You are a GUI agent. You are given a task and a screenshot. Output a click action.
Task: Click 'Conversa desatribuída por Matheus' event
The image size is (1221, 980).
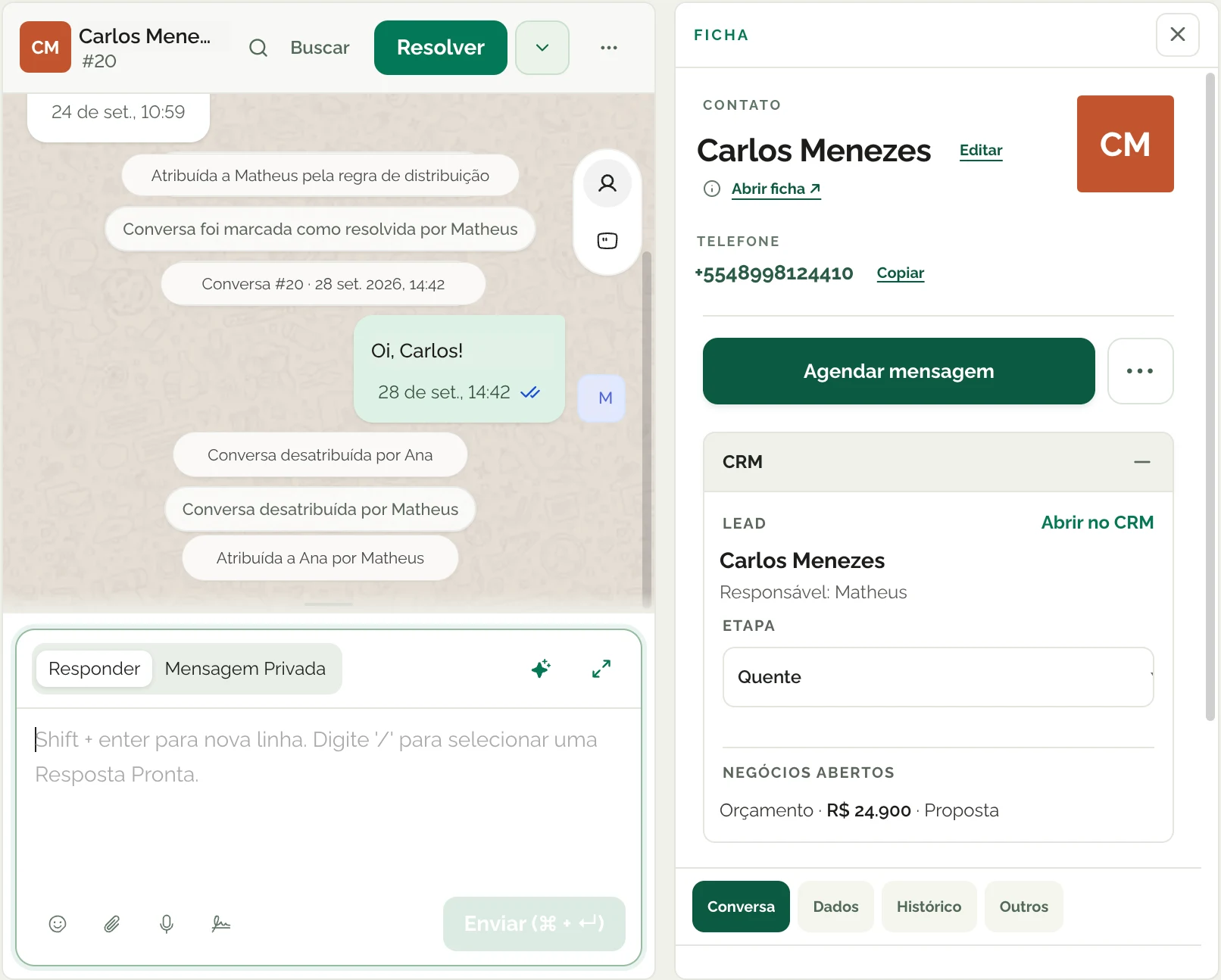(x=320, y=509)
